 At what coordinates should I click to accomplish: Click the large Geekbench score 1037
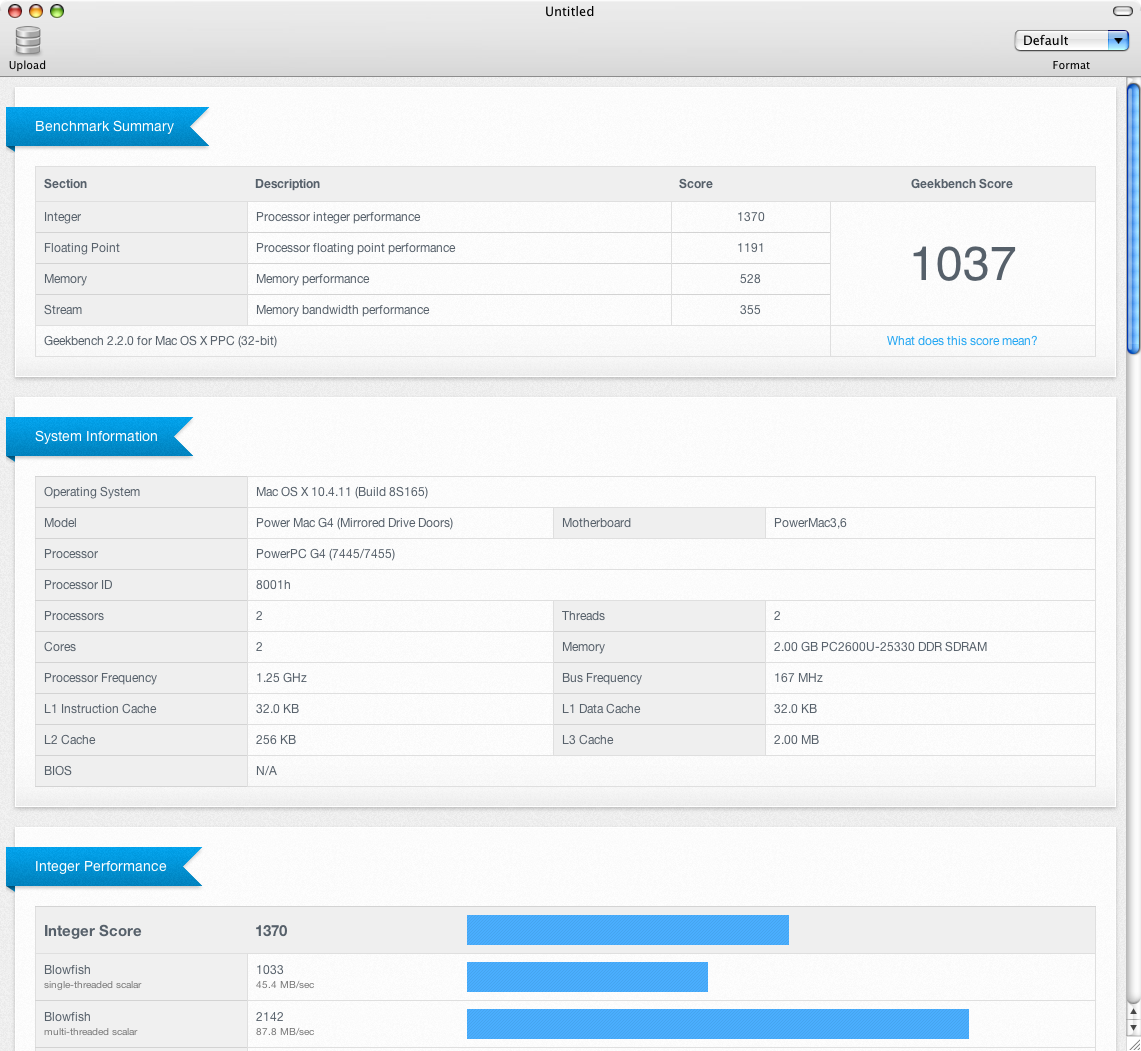click(x=962, y=264)
